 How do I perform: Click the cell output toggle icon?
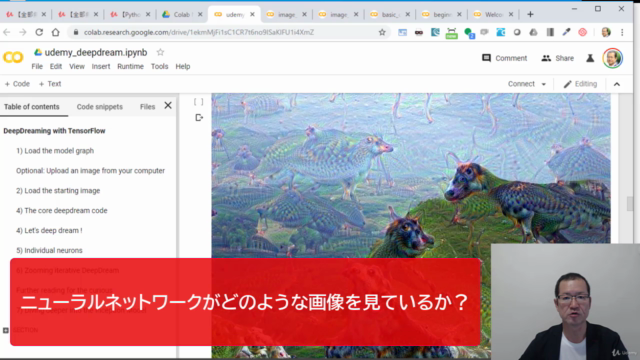click(199, 118)
